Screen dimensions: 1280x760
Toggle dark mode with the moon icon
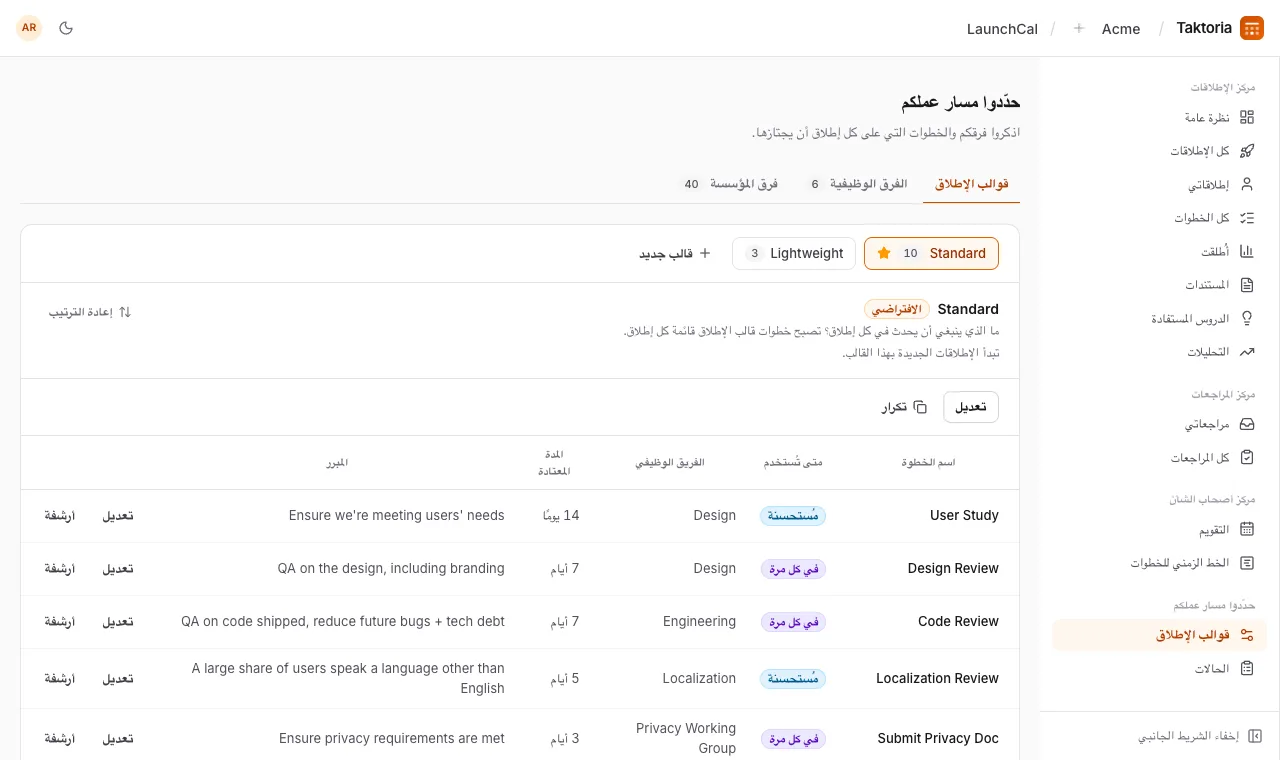point(66,28)
